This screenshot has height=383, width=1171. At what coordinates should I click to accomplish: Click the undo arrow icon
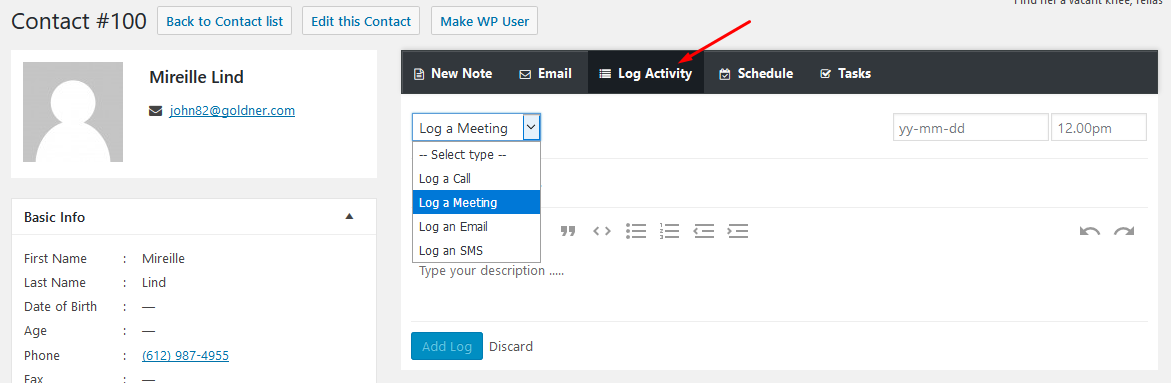1090,231
